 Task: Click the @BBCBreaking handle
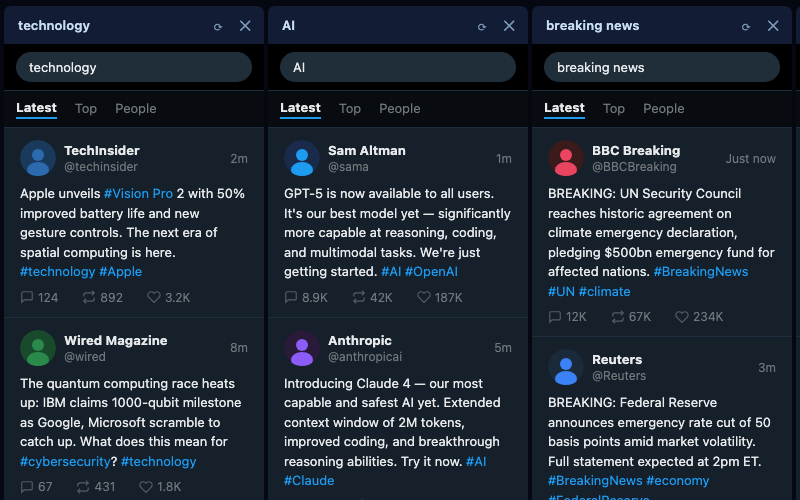634,167
